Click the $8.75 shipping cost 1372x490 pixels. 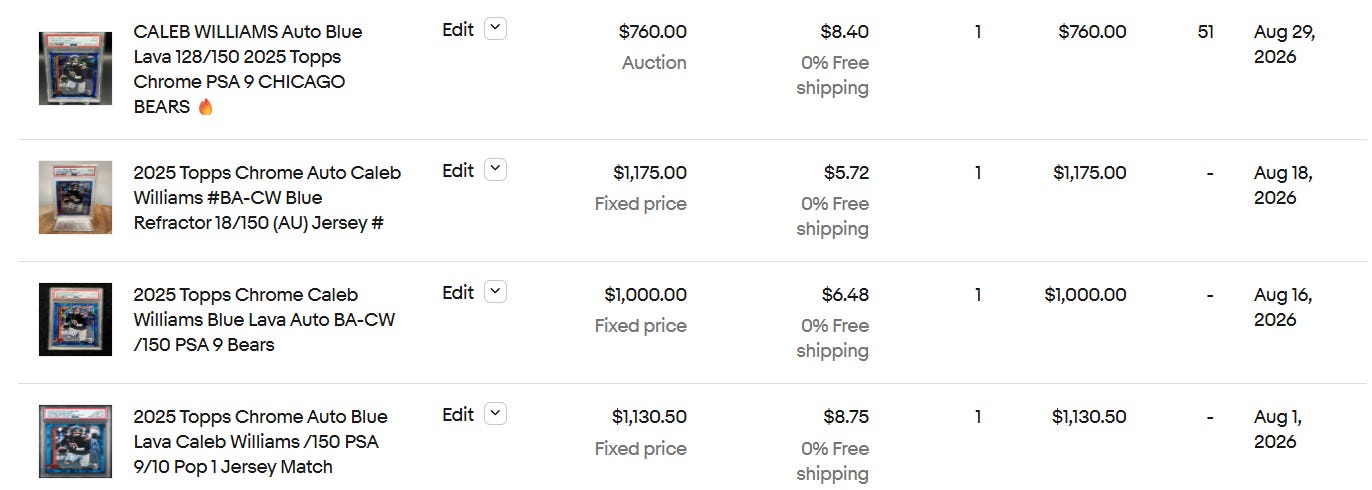(846, 417)
